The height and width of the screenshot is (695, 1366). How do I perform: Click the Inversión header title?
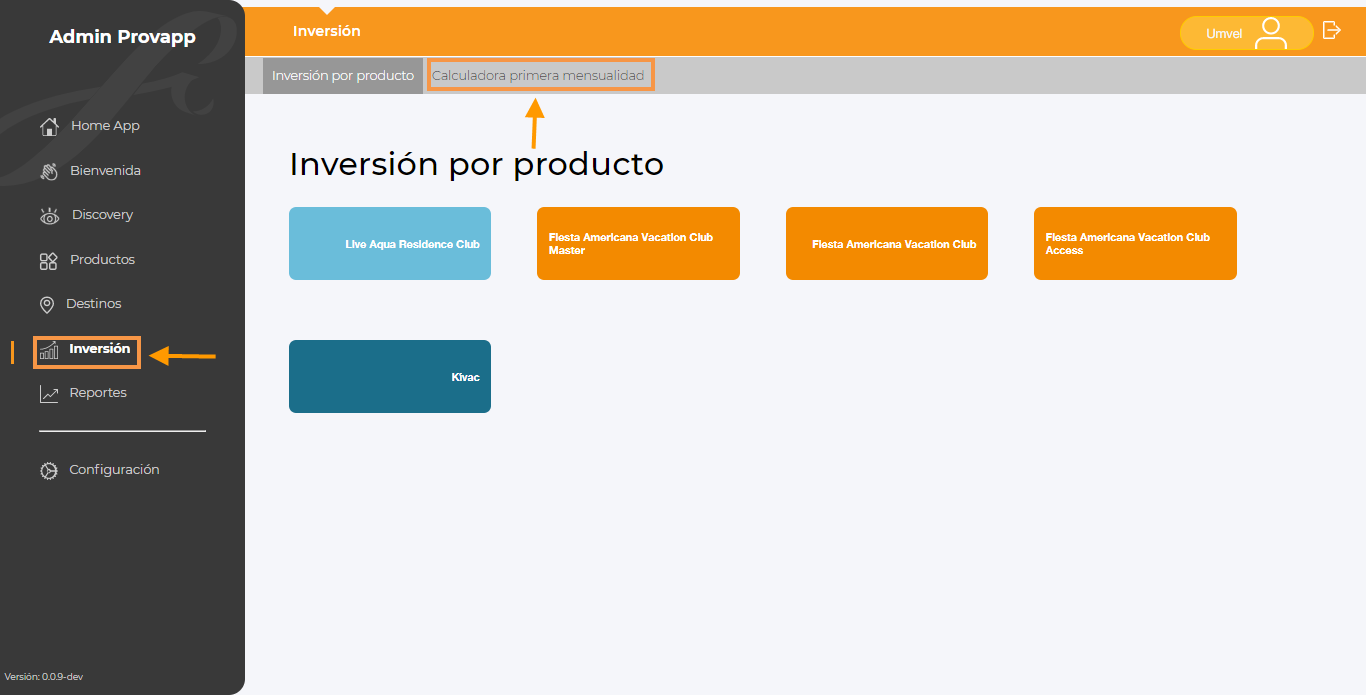tap(327, 31)
